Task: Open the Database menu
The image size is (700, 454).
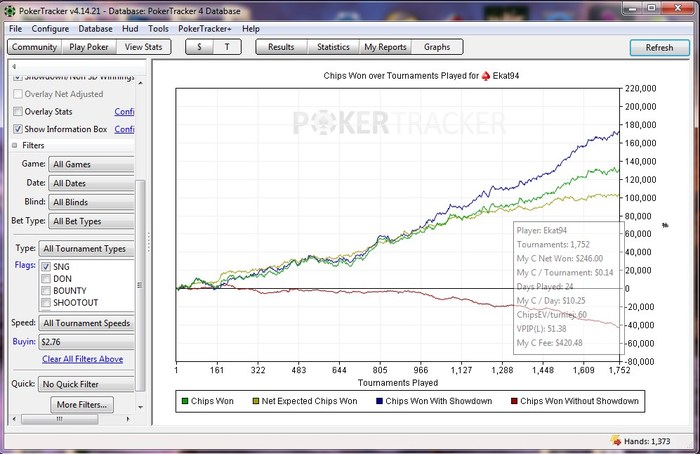Action: (95, 29)
